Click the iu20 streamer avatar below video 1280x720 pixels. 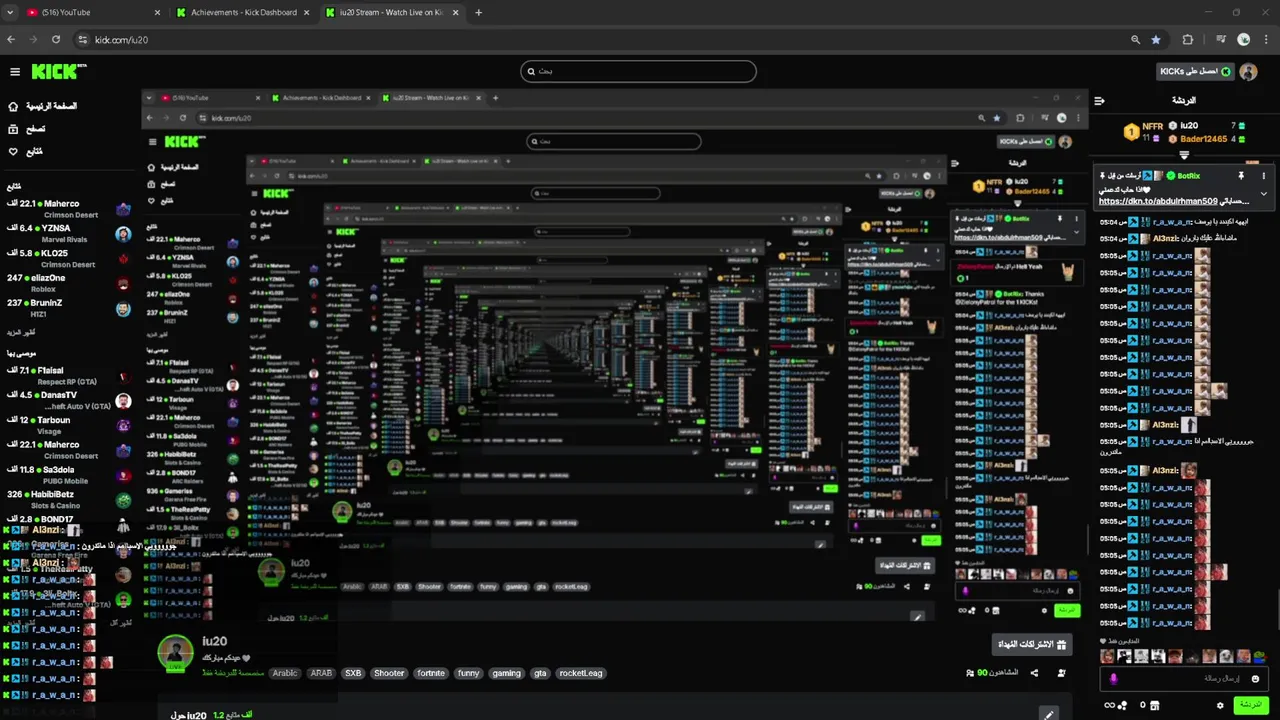[175, 651]
